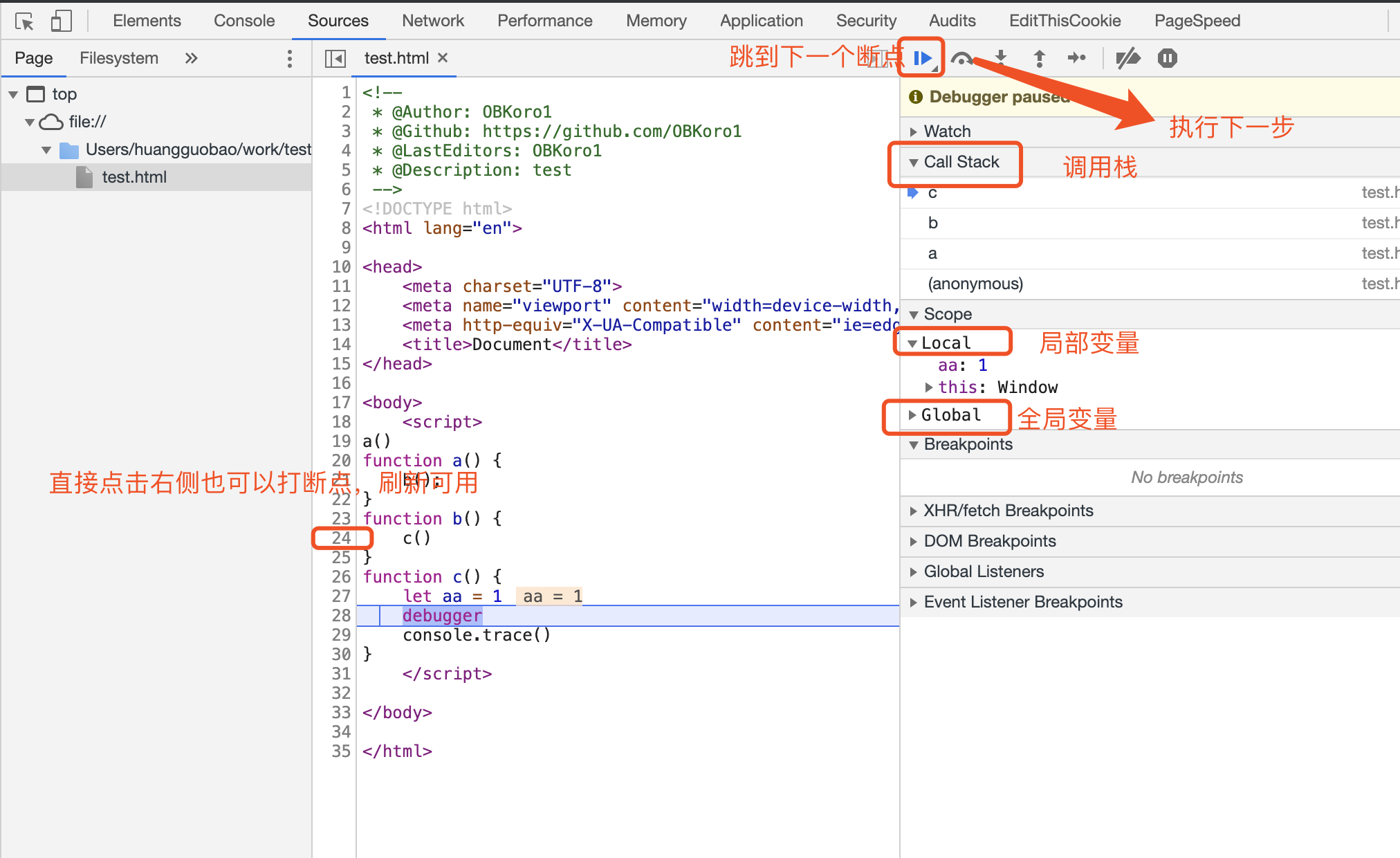The width and height of the screenshot is (1400, 858).
Task: Show more navigator tabs via double chevron
Action: point(192,59)
